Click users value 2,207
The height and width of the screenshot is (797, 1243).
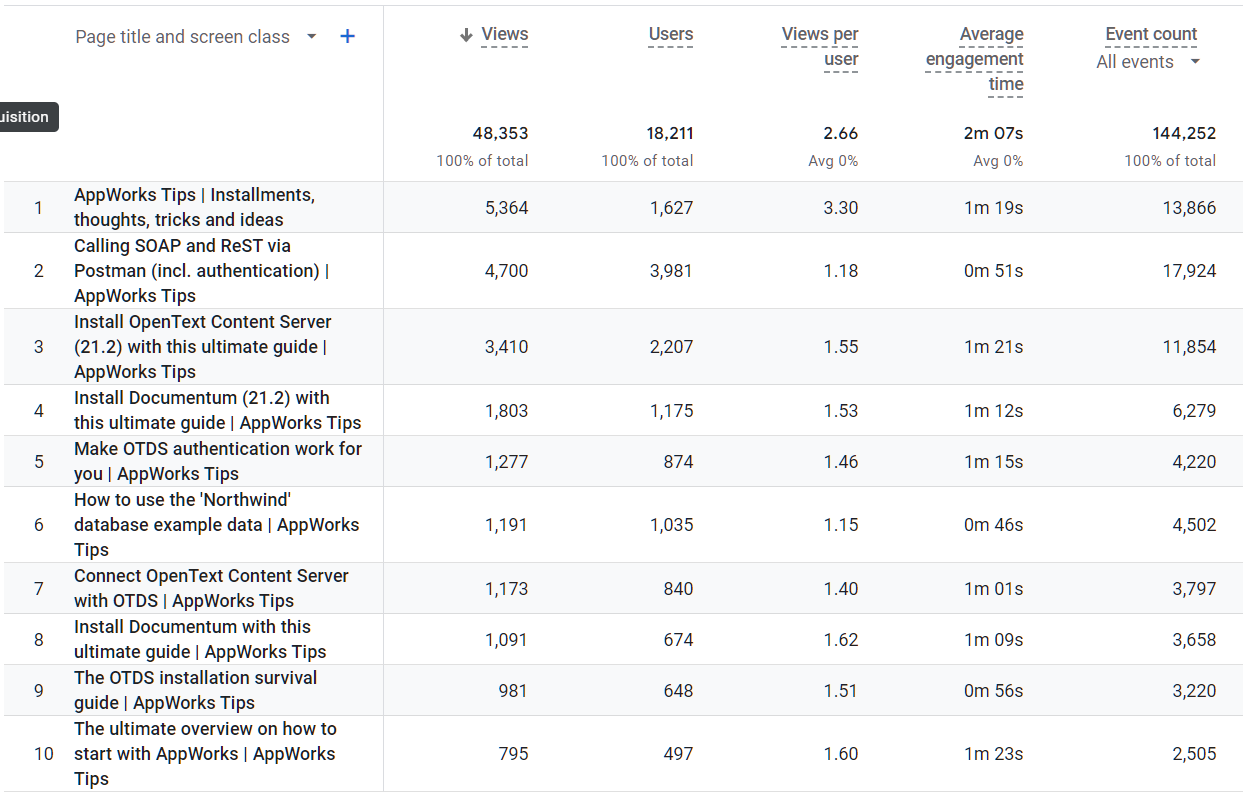(671, 347)
